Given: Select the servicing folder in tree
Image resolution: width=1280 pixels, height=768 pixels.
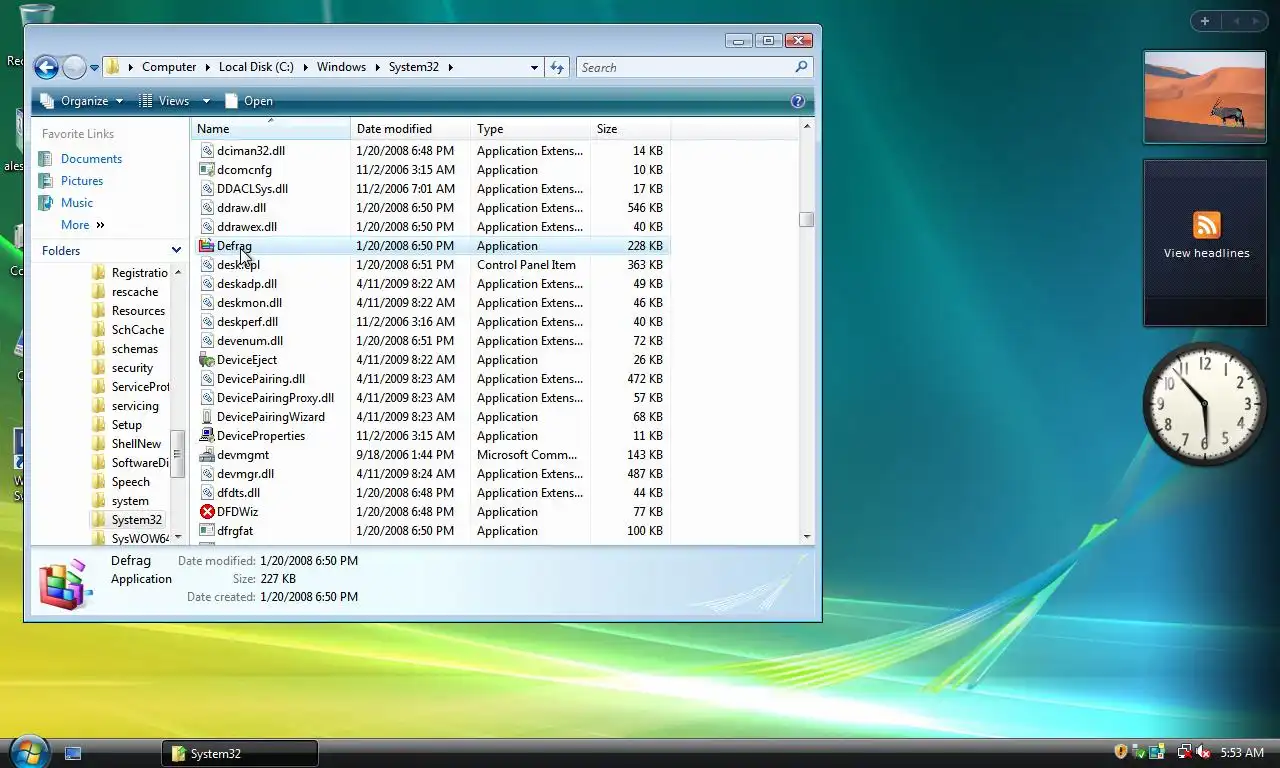Looking at the screenshot, I should click(x=135, y=406).
